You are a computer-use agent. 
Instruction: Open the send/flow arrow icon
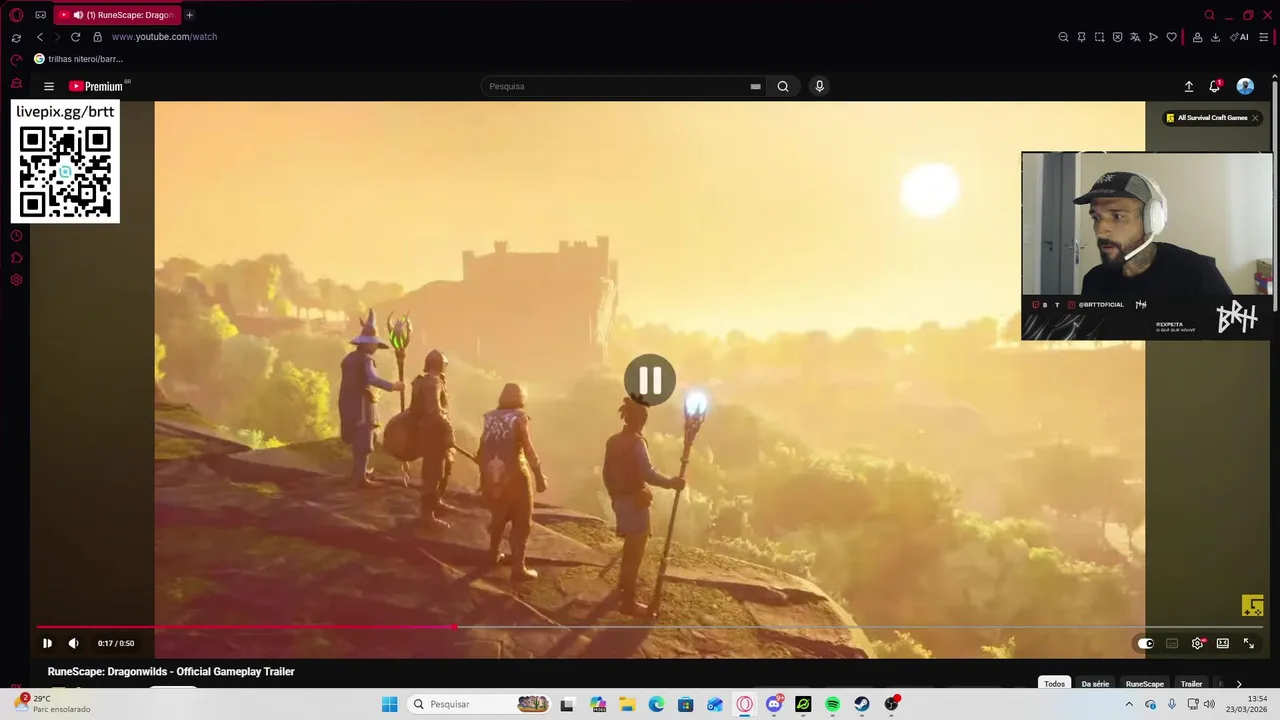tap(1153, 37)
